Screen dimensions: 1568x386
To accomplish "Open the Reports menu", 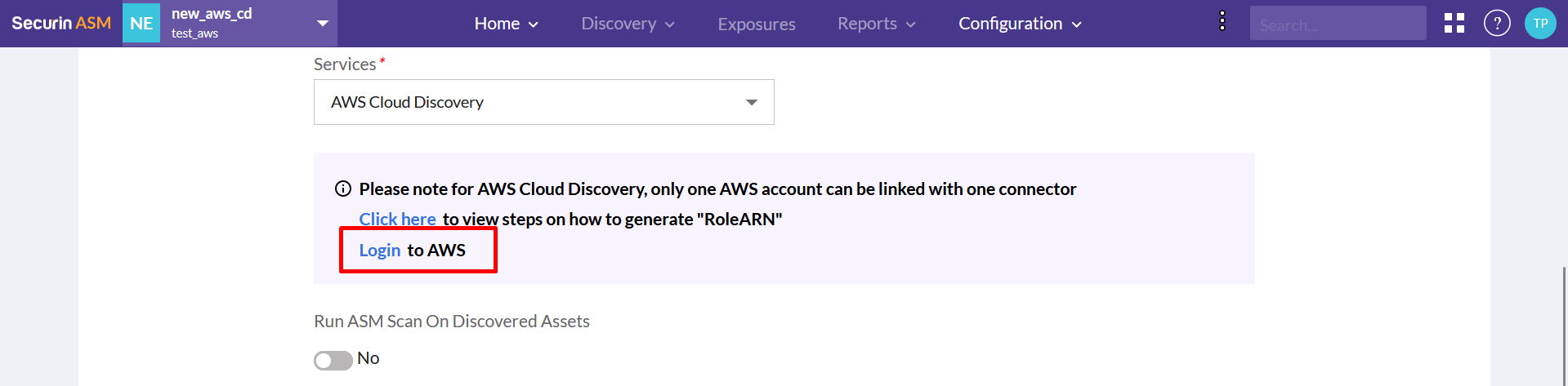I will point(876,24).
